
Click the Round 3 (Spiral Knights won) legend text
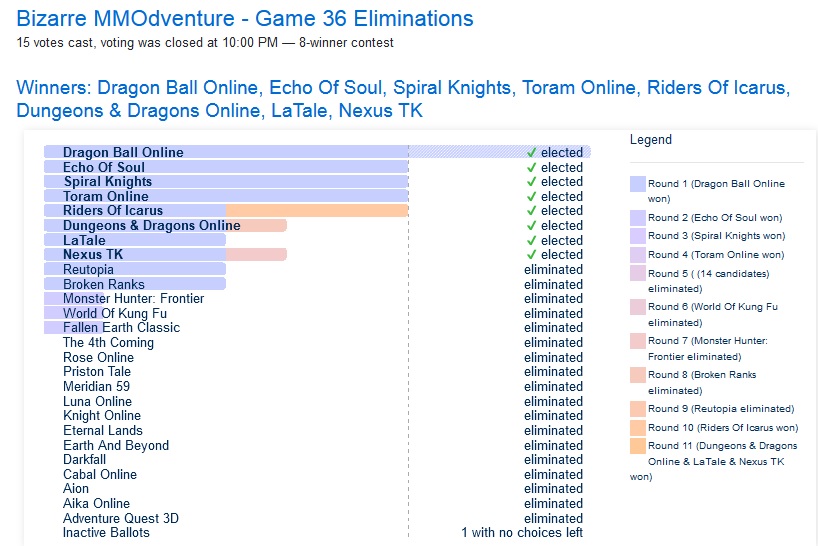click(716, 236)
